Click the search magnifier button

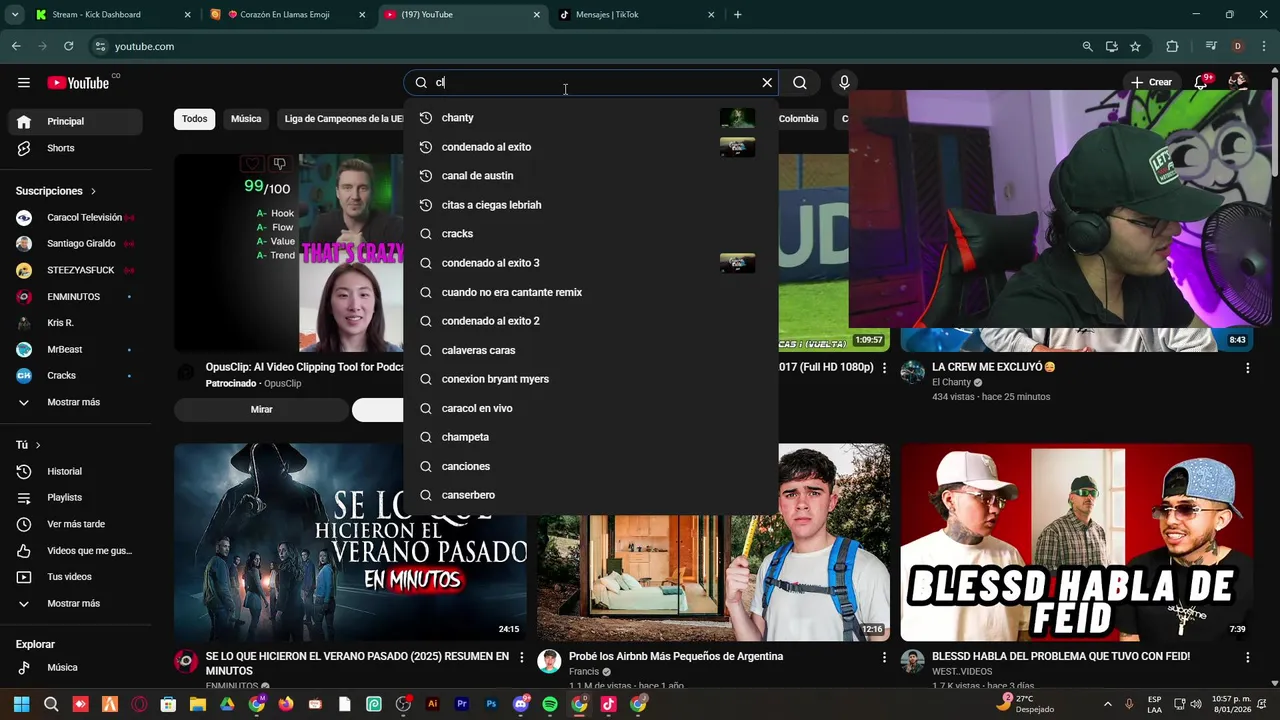tap(800, 83)
